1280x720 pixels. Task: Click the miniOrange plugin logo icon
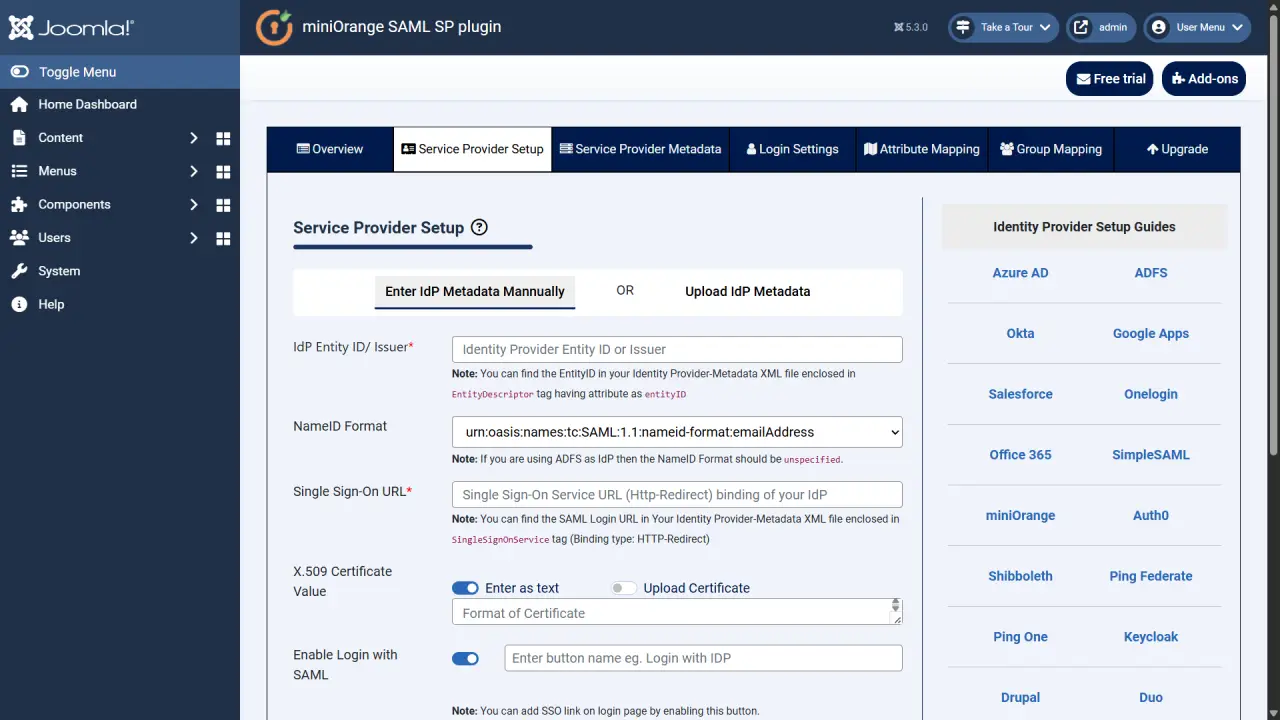(x=274, y=28)
